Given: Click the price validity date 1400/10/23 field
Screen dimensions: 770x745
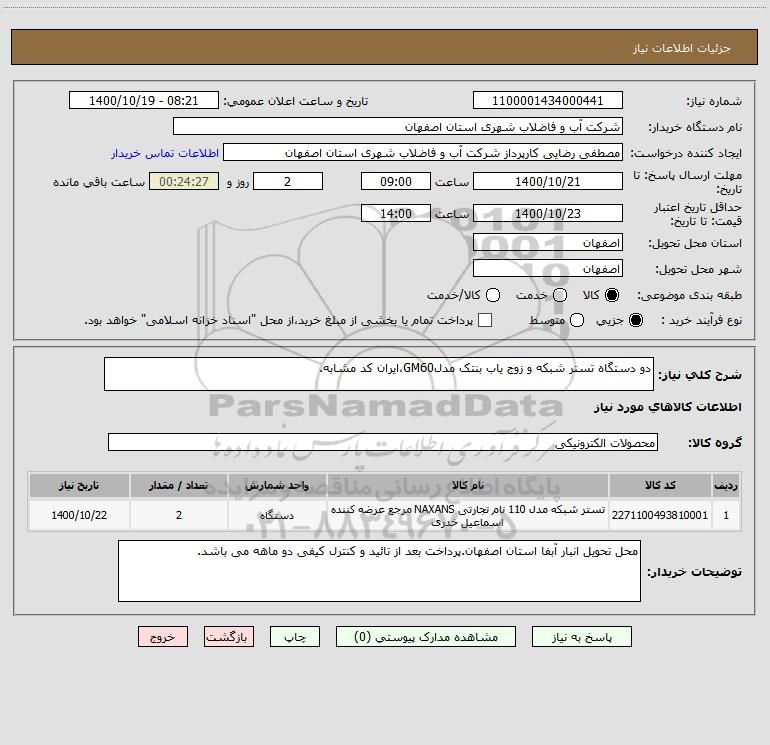Looking at the screenshot, I should 548,213.
